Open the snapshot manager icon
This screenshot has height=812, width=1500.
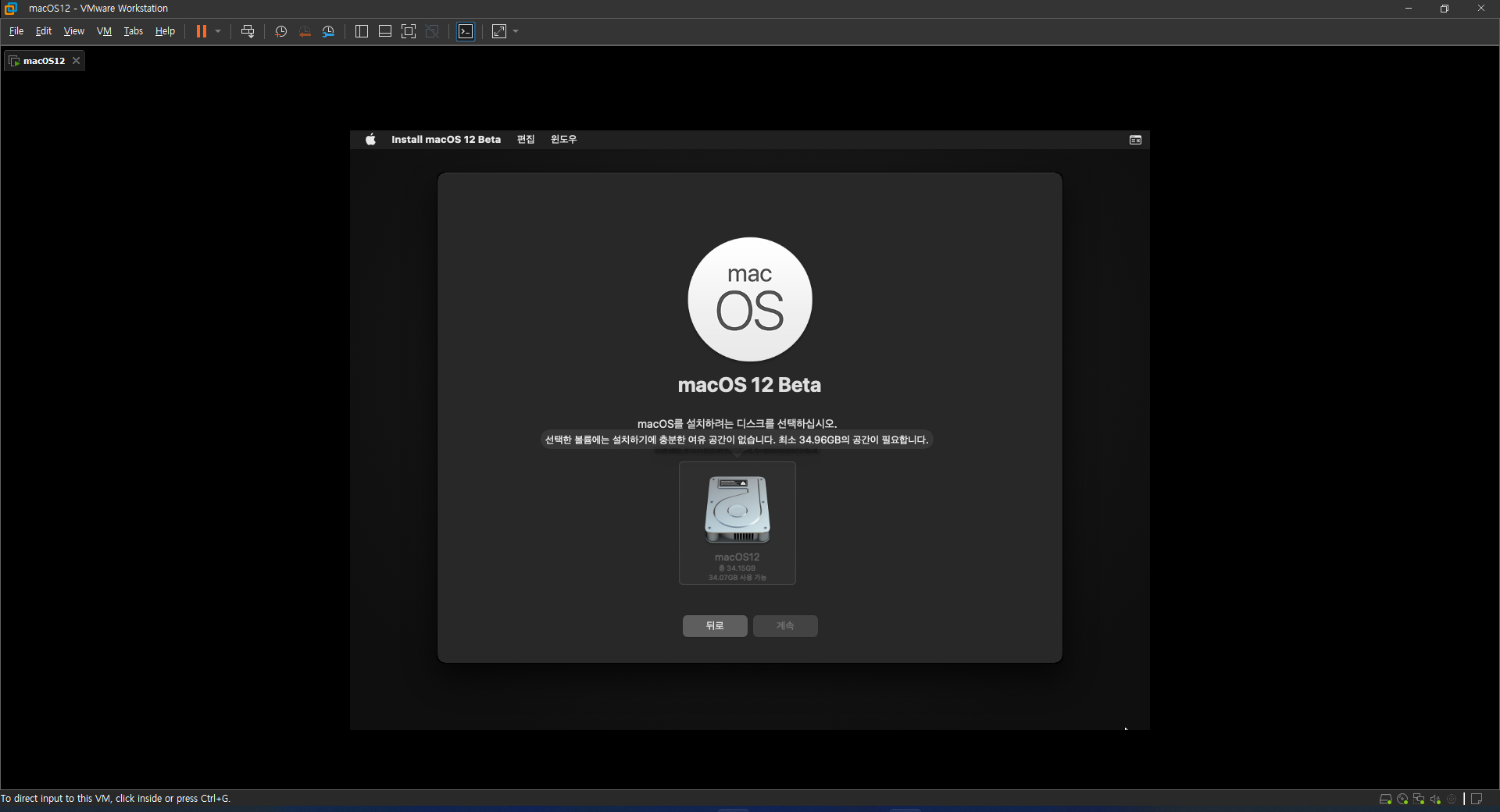(329, 31)
